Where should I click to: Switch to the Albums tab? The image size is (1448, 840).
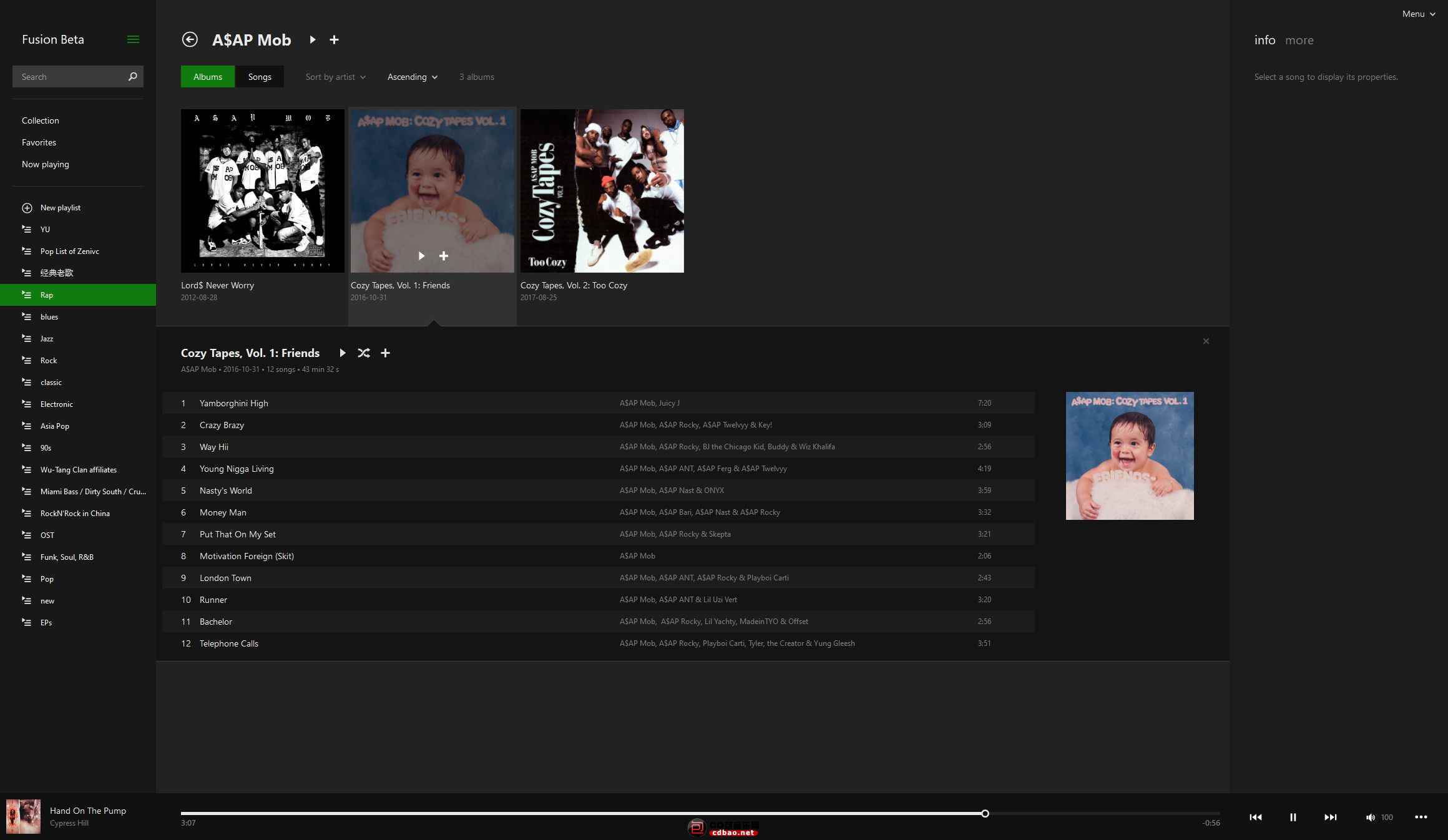click(x=208, y=77)
